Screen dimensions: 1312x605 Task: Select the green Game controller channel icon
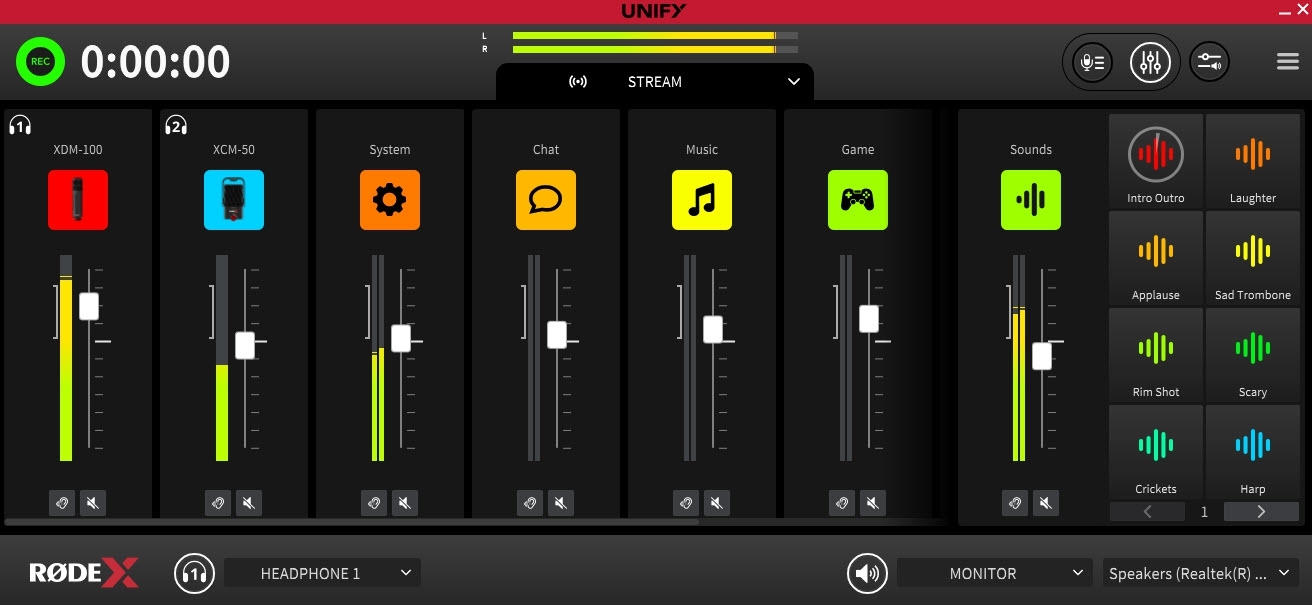pyautogui.click(x=858, y=200)
